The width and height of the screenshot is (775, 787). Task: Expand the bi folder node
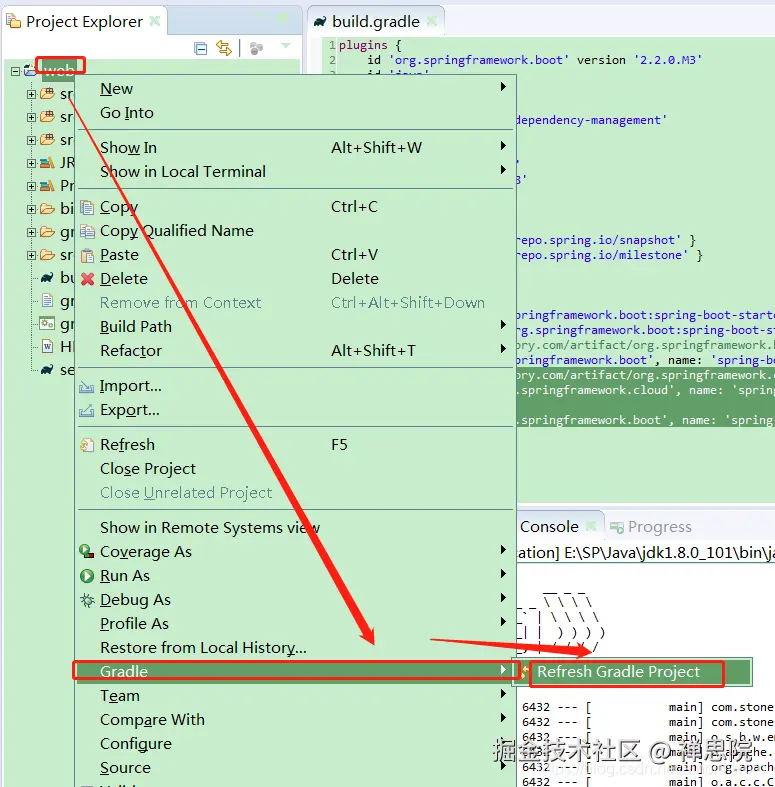pyautogui.click(x=31, y=209)
